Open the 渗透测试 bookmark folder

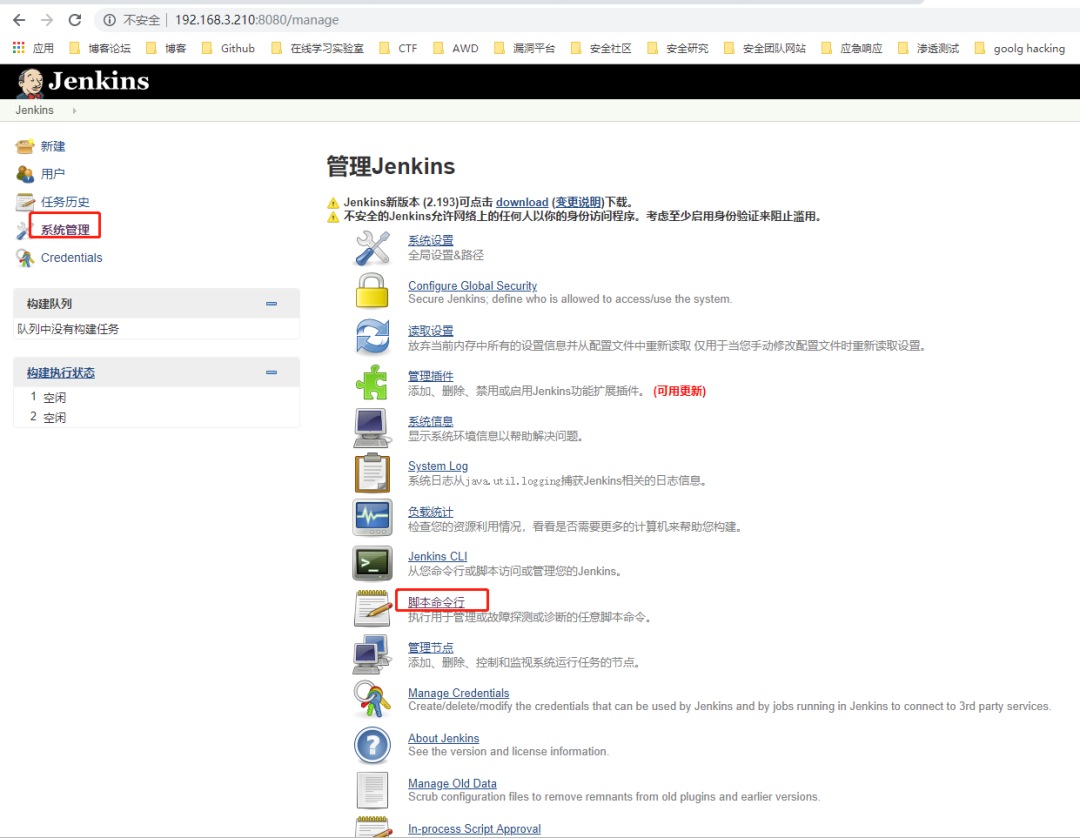coord(928,48)
